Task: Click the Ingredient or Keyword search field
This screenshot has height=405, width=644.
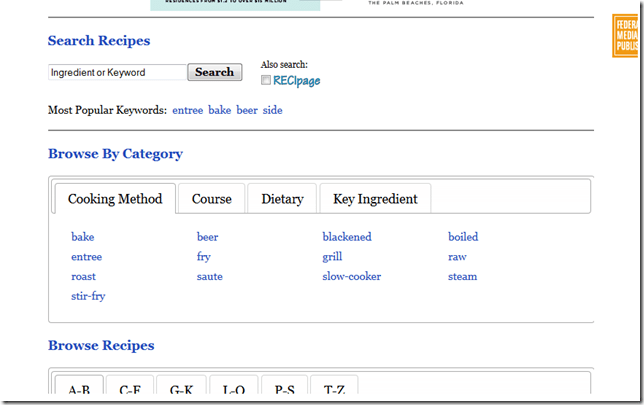Action: pos(117,73)
